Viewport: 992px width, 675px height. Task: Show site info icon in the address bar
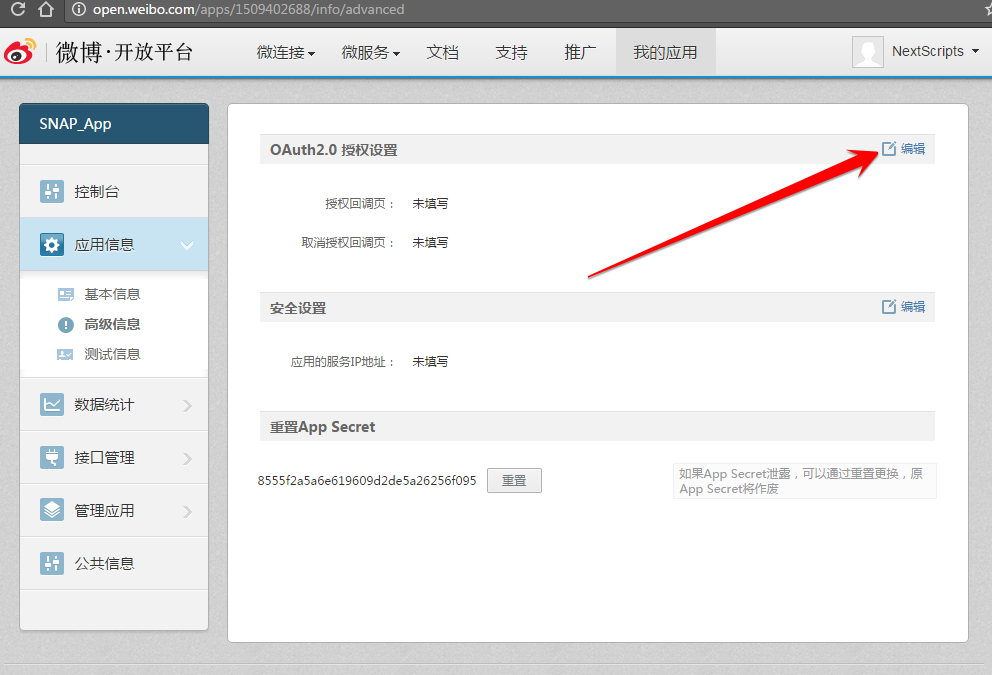(78, 9)
